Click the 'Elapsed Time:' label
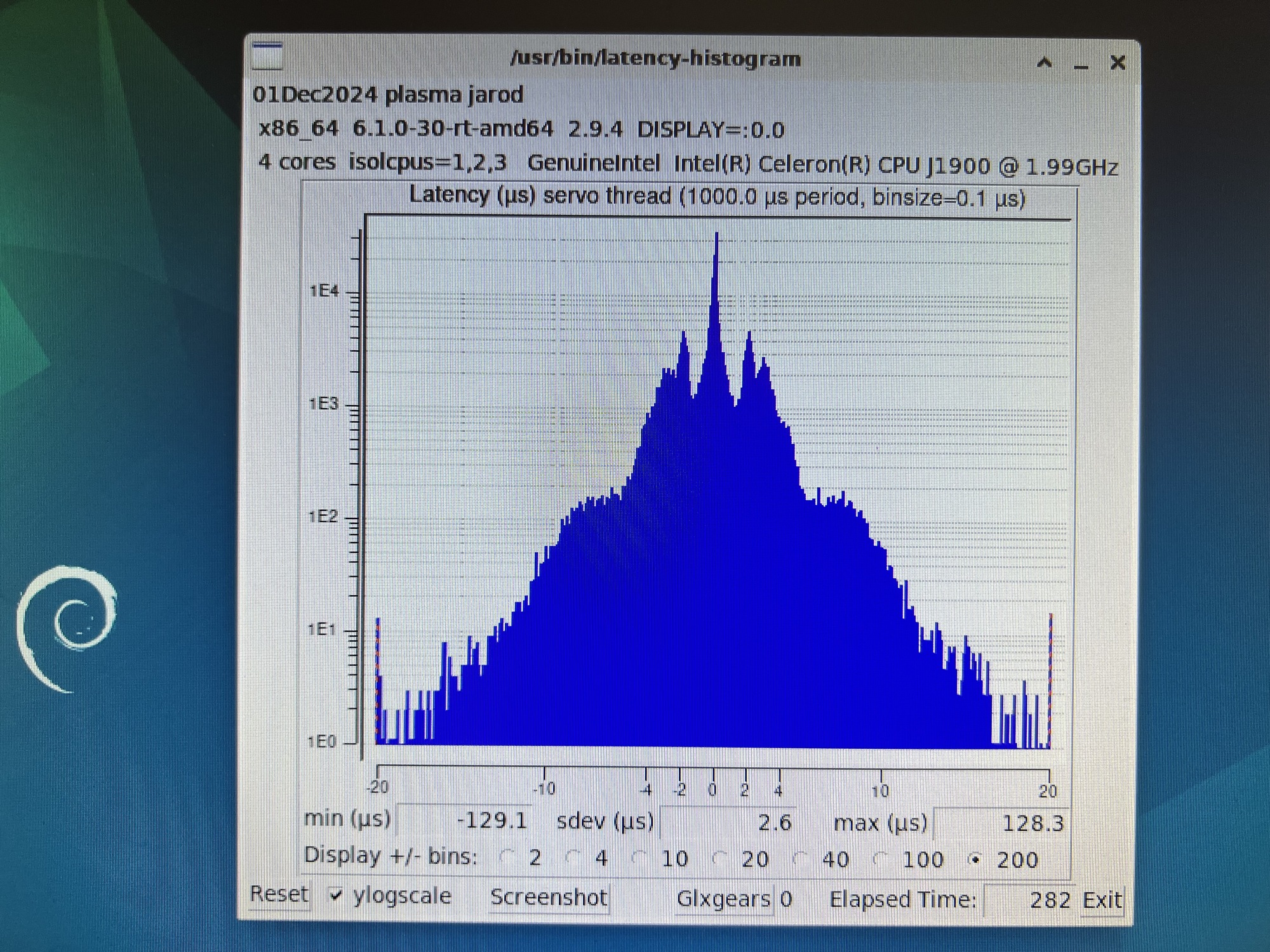The height and width of the screenshot is (952, 1270). click(x=903, y=899)
